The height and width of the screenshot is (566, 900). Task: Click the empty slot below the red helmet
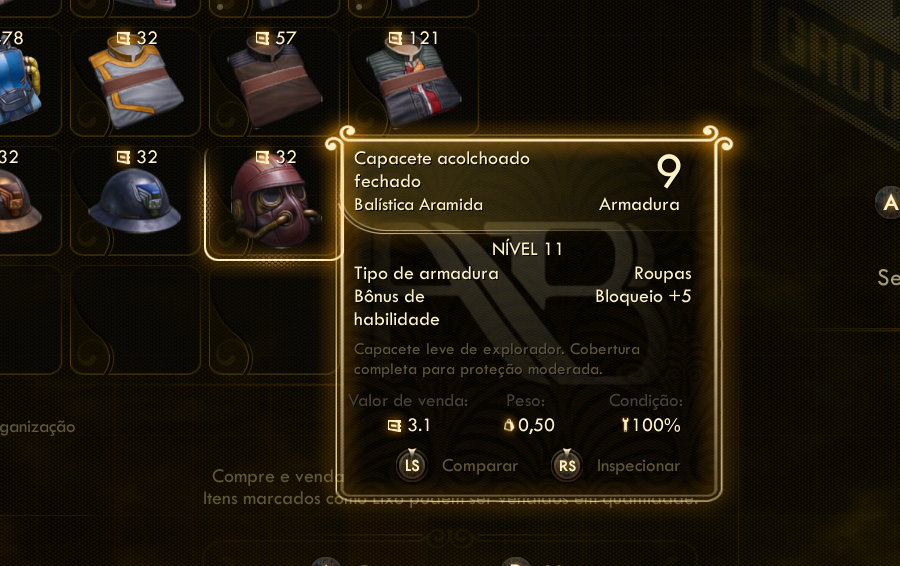click(x=273, y=320)
